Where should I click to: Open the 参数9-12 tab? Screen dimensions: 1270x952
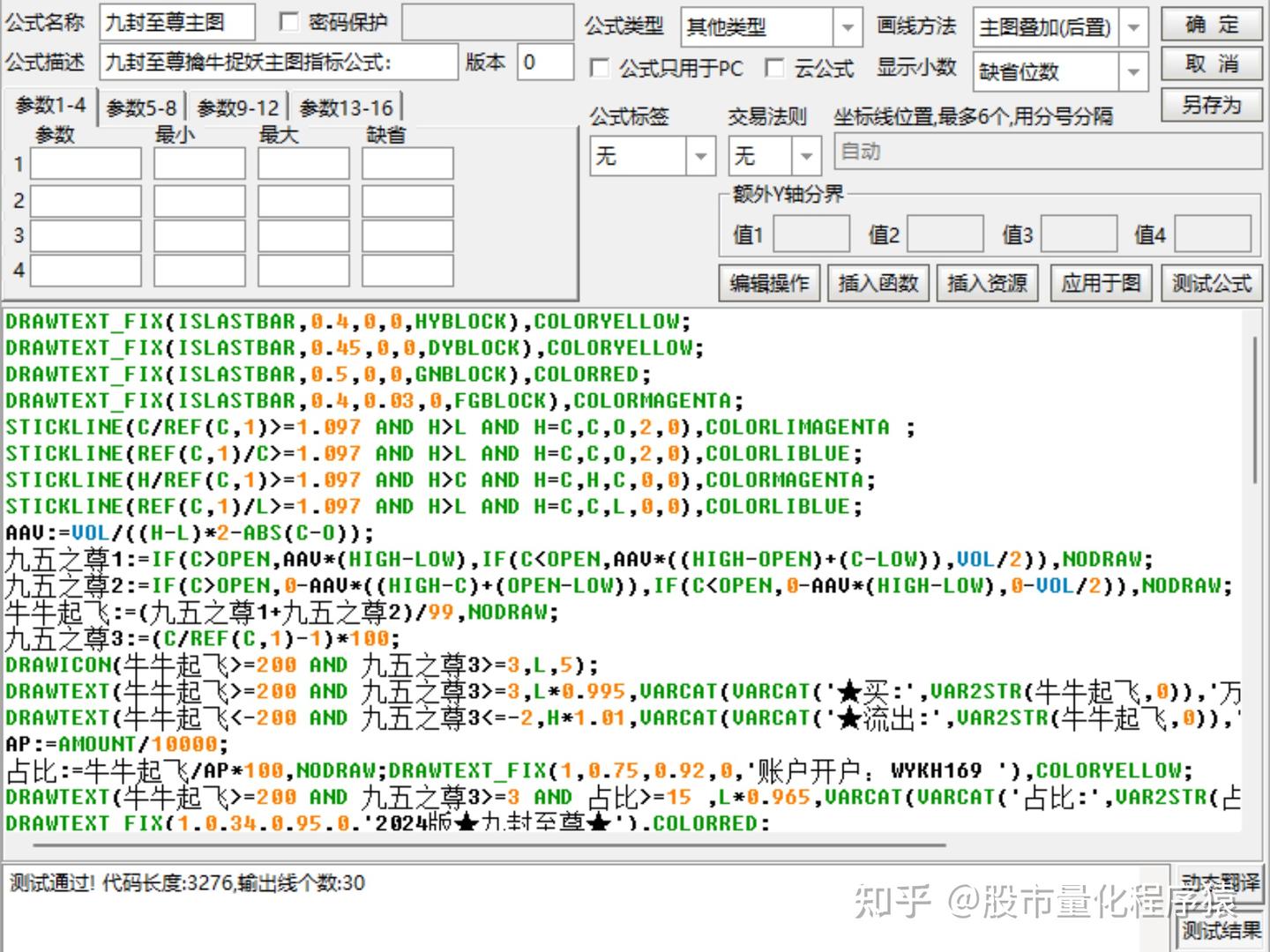[238, 108]
